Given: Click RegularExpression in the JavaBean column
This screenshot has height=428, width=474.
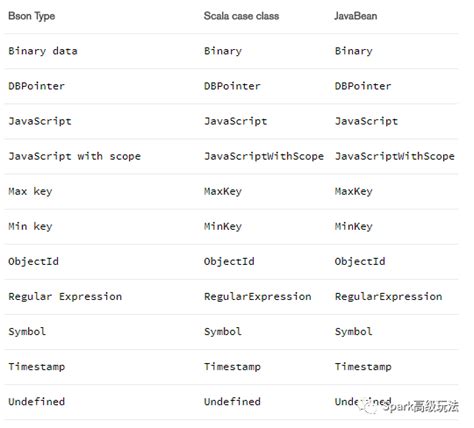Looking at the screenshot, I should pyautogui.click(x=388, y=296).
